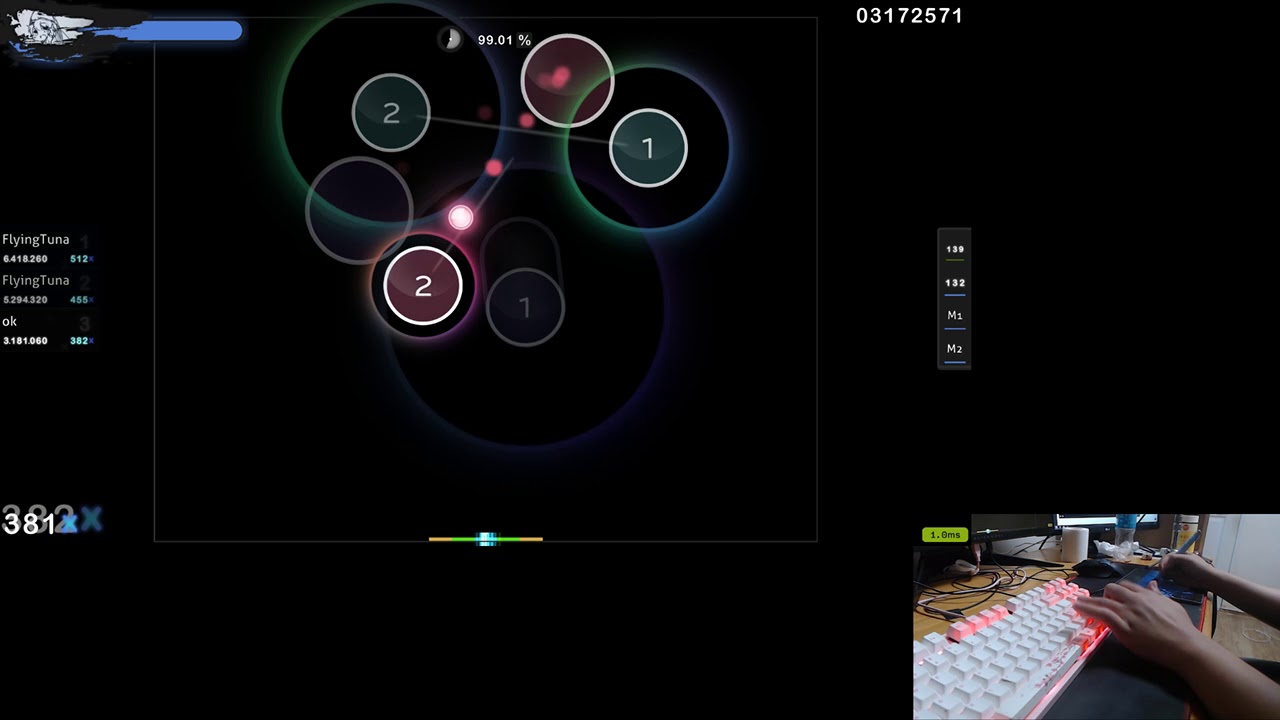
Task: Click the key counter showing 132
Action: [x=955, y=283]
